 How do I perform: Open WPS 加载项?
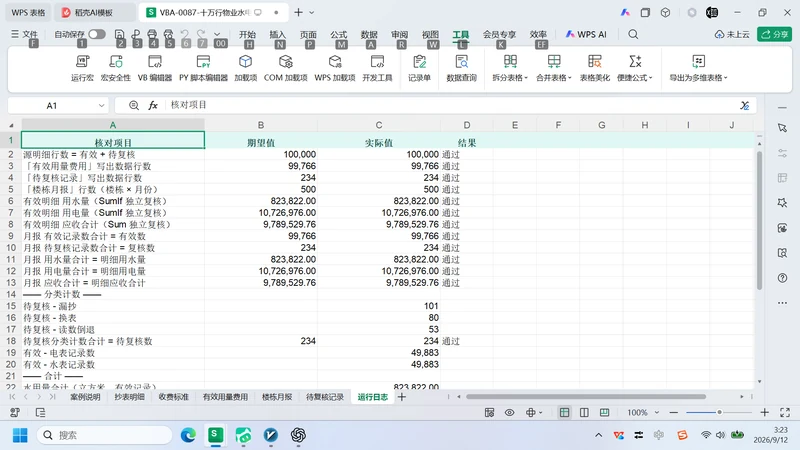tap(335, 68)
